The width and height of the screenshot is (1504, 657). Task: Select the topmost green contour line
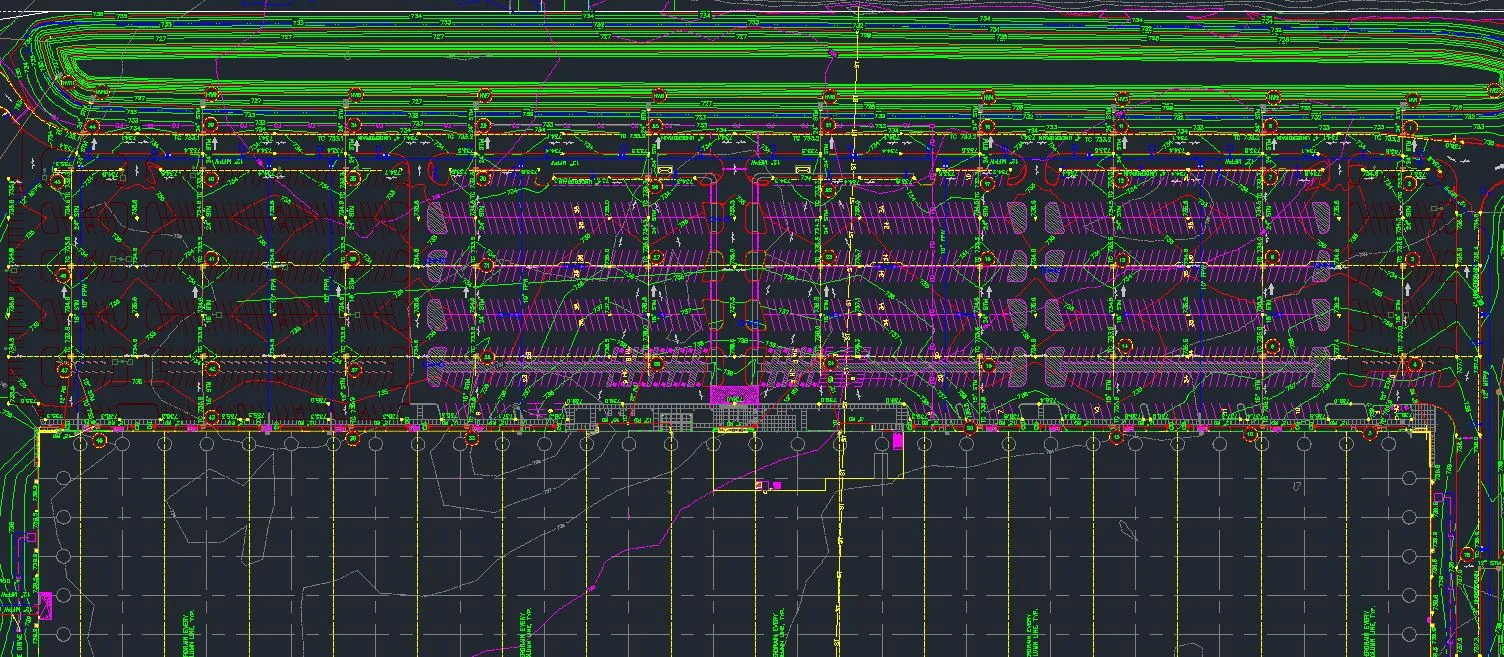point(700,10)
